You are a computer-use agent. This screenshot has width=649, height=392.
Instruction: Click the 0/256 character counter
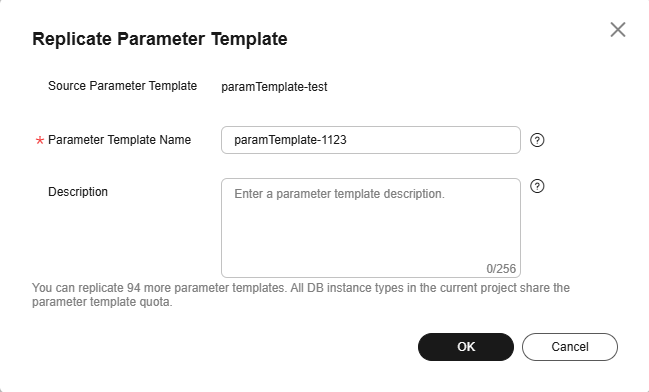tap(501, 269)
